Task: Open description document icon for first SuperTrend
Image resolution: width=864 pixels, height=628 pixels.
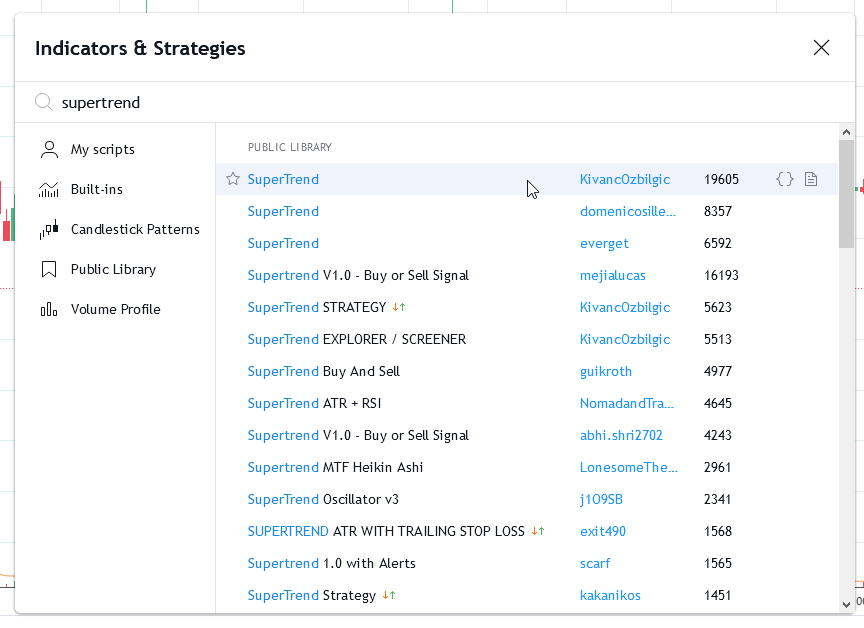Action: tap(811, 179)
